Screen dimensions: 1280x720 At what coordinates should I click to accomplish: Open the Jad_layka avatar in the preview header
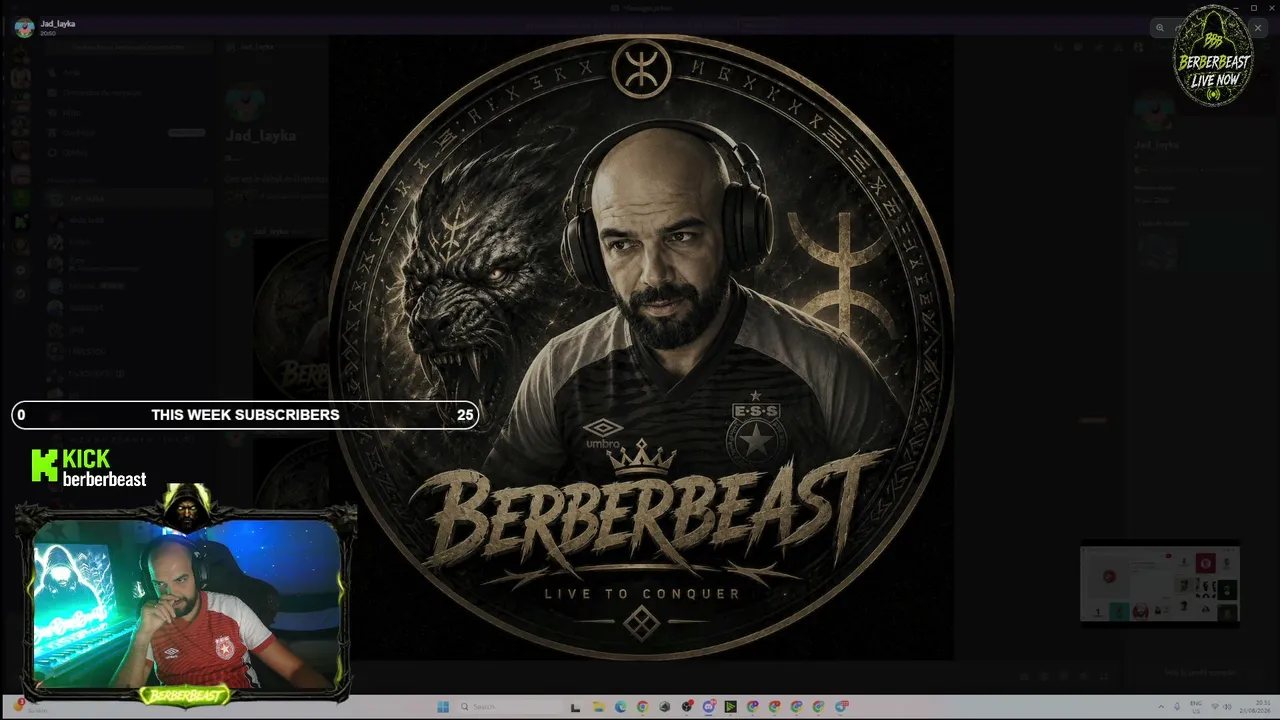24,27
